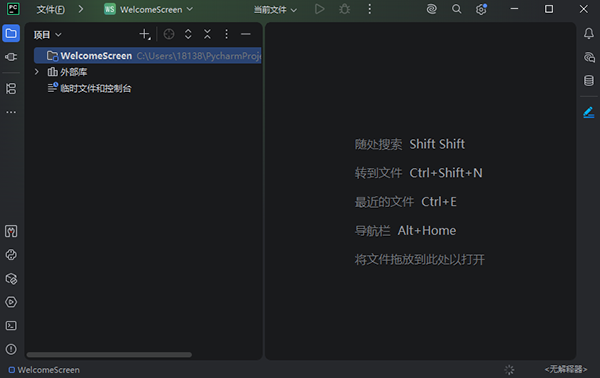Screen dimensions: 600x378
Task: Open the 项目 view dropdown
Action: tap(47, 35)
